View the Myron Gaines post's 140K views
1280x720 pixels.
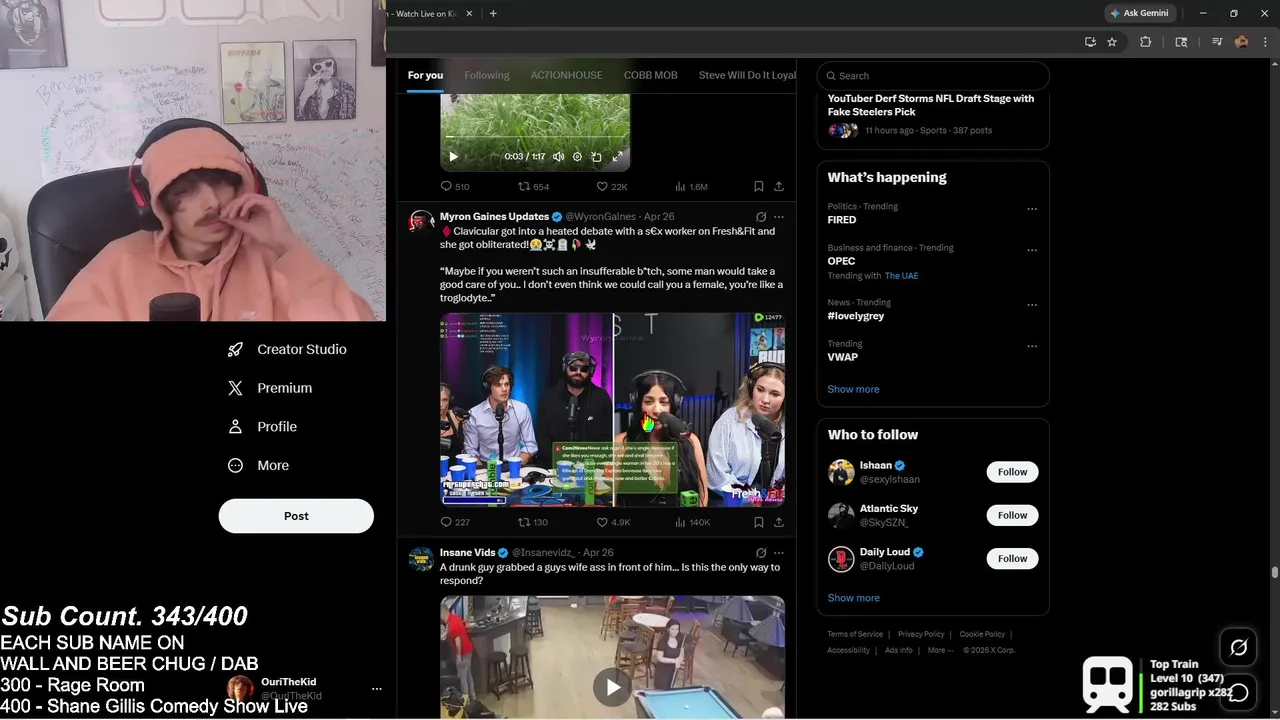click(692, 522)
